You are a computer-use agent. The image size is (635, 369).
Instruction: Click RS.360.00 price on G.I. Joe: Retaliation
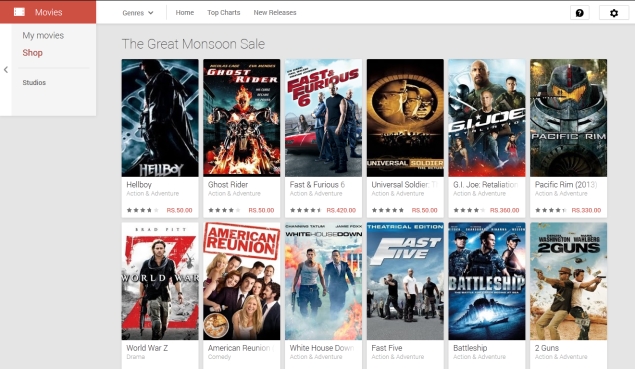pyautogui.click(x=504, y=210)
